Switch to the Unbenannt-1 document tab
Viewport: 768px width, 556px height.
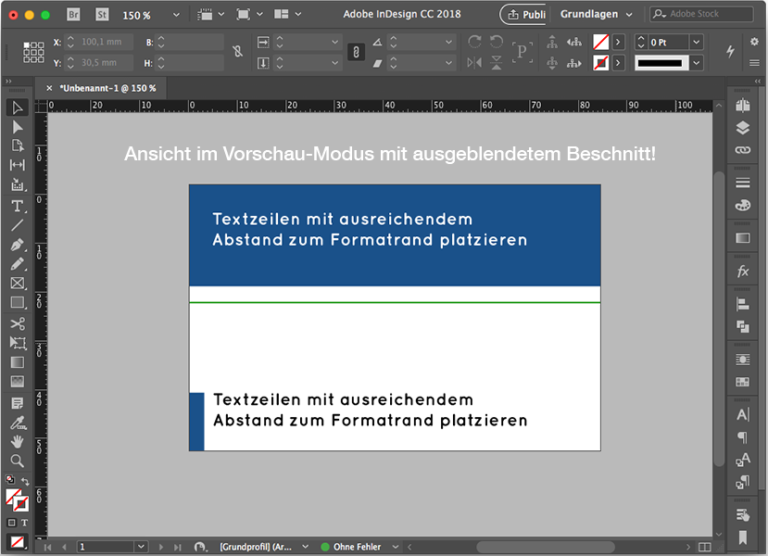107,88
